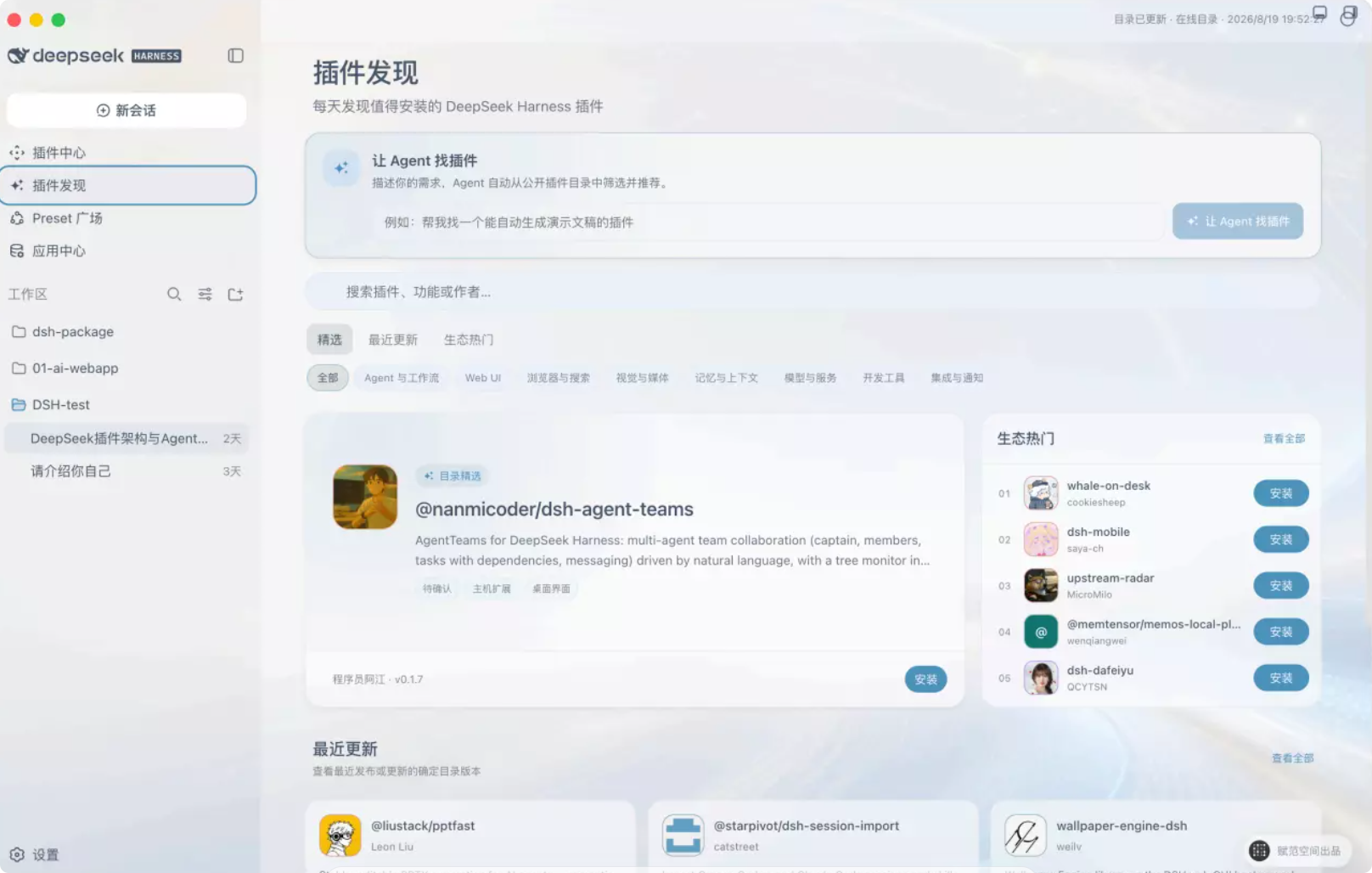Viewport: 1372px width, 873px height.
Task: Open 设置 at the sidebar bottom
Action: [35, 854]
